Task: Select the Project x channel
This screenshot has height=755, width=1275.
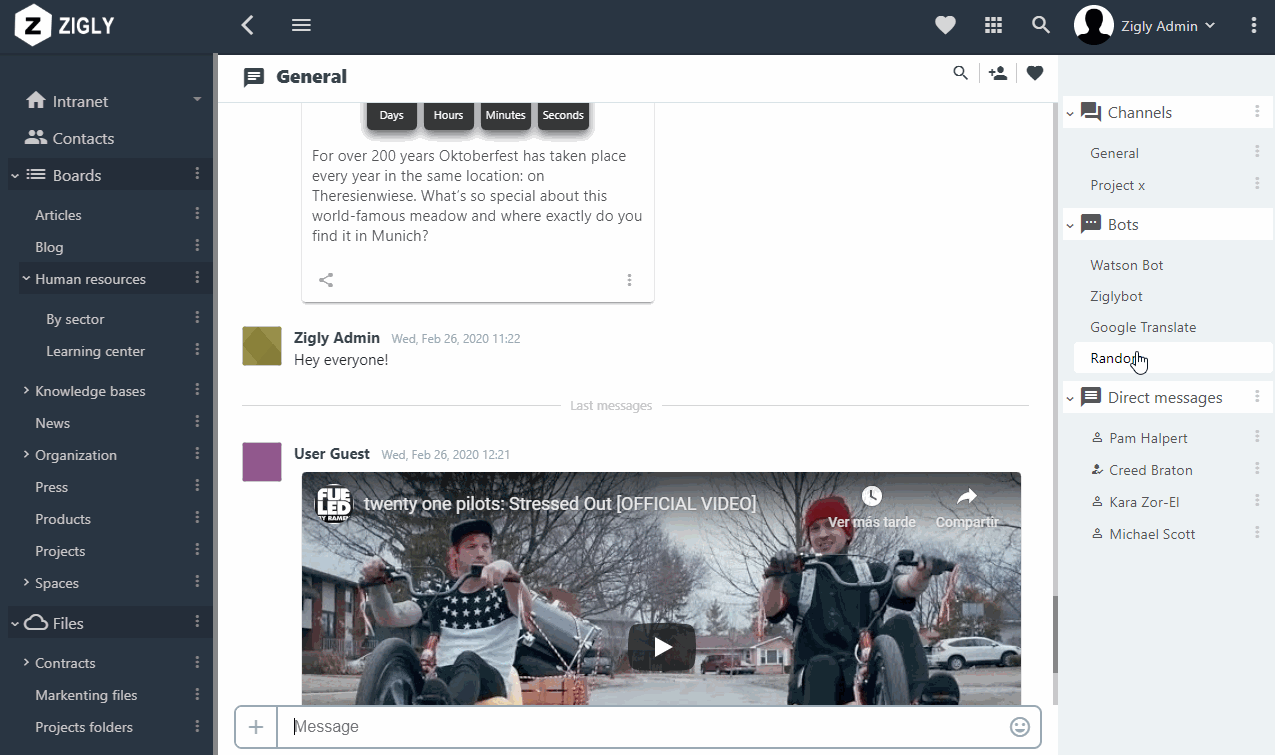Action: [1117, 185]
